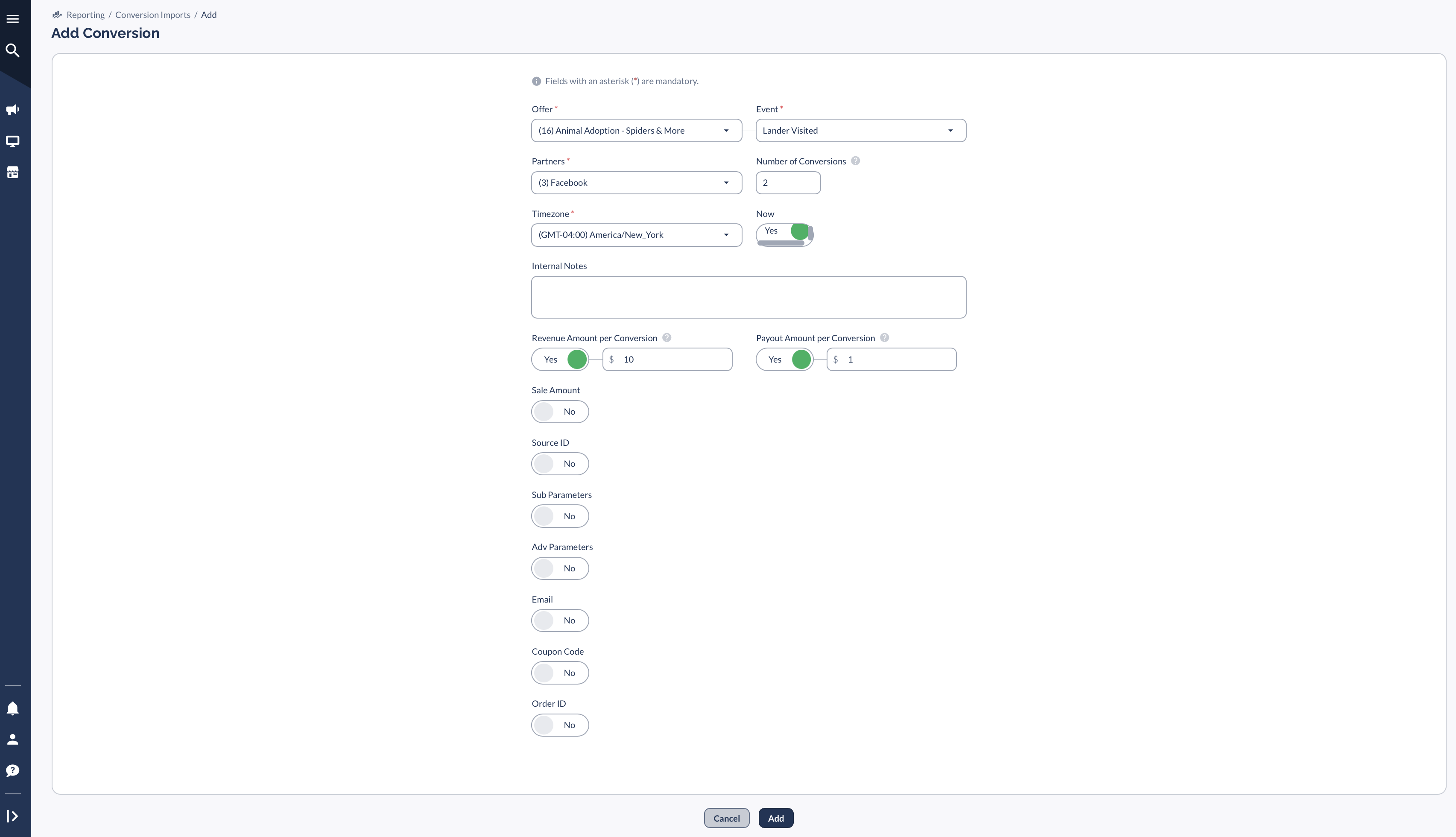Enable the Sale Amount toggle
The image size is (1456, 837).
[560, 412]
